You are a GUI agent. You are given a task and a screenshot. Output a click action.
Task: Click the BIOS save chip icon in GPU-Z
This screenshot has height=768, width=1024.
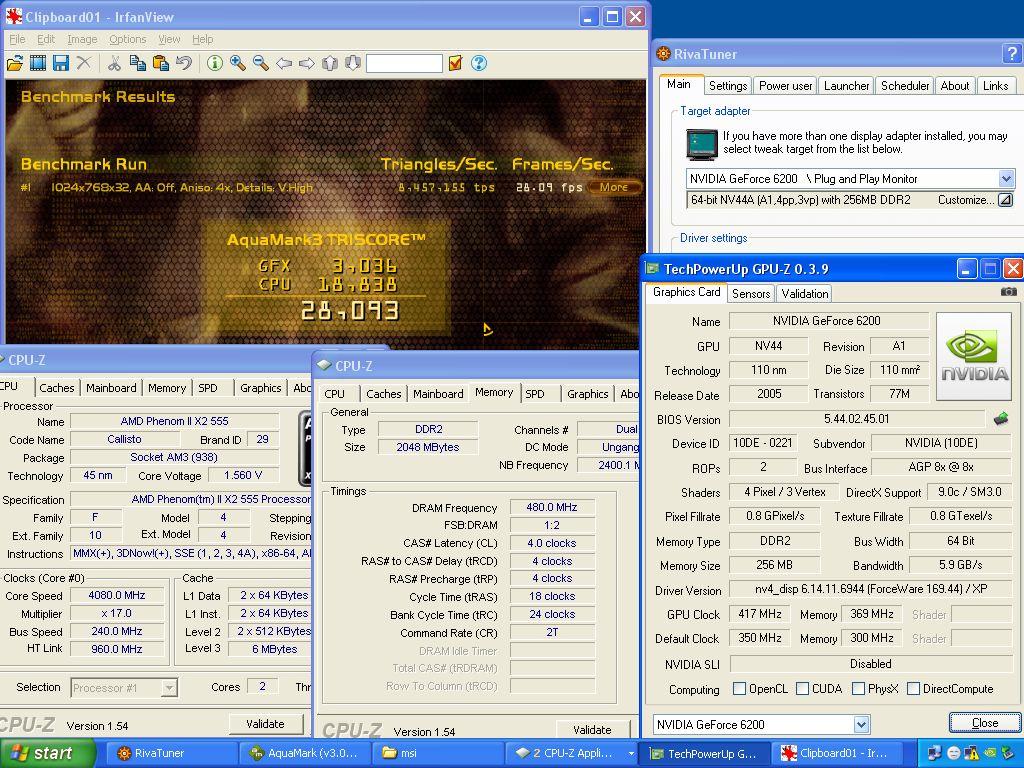(x=1000, y=419)
